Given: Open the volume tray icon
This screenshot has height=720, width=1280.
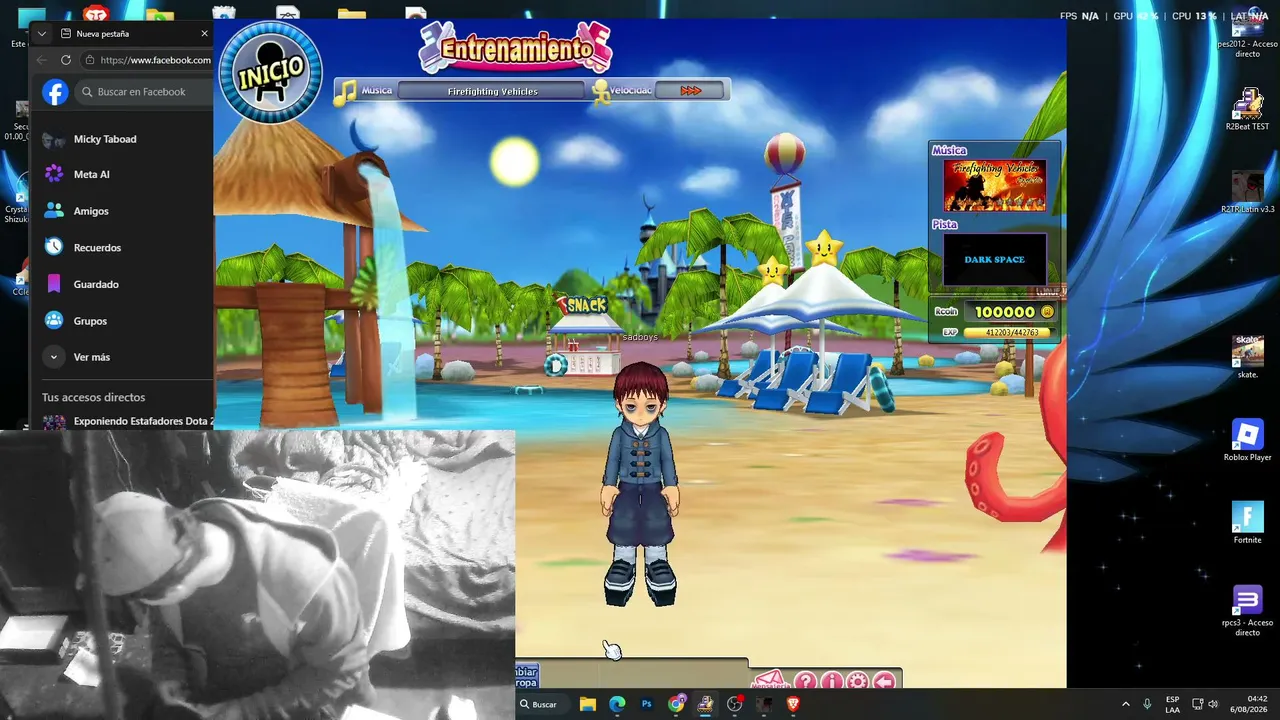Looking at the screenshot, I should coord(1213,704).
